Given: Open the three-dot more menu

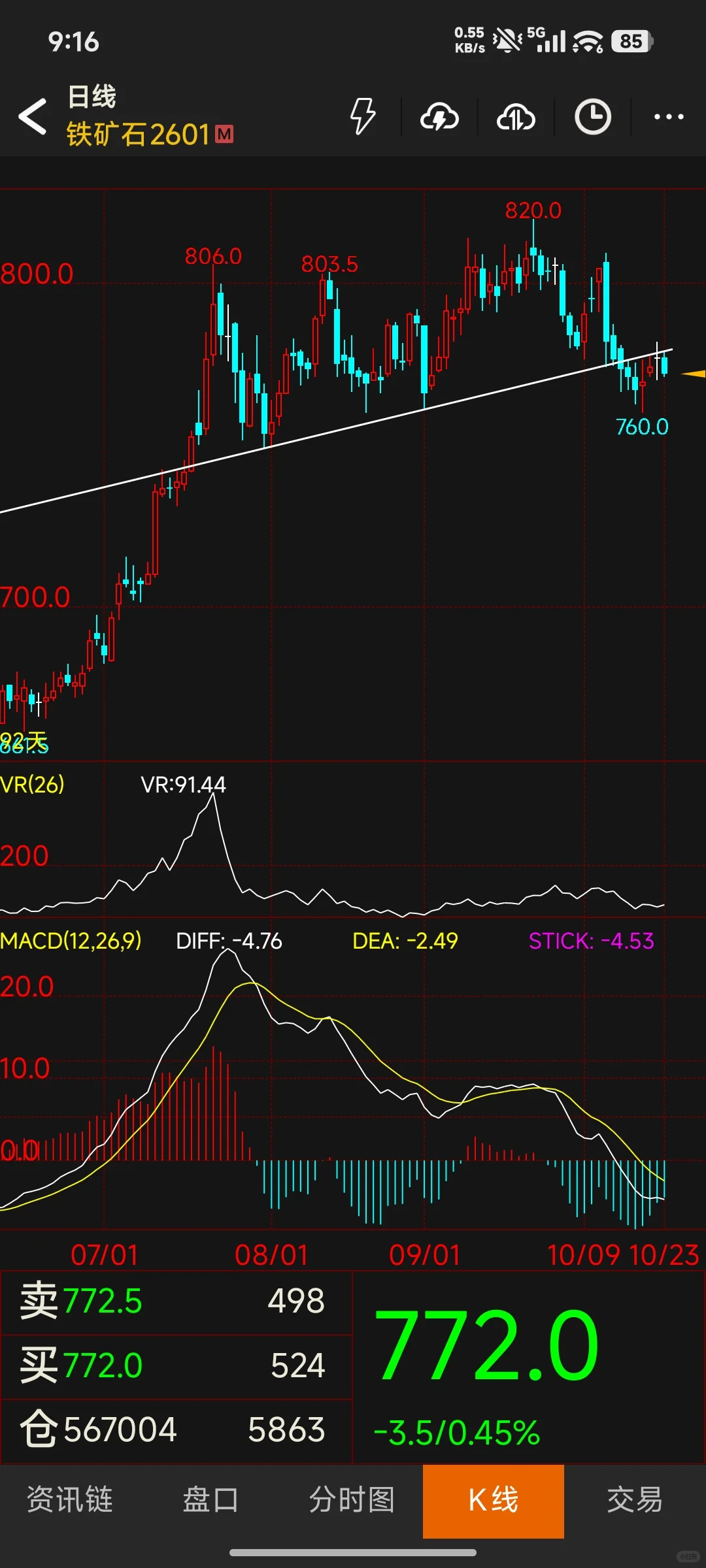Looking at the screenshot, I should point(669,117).
